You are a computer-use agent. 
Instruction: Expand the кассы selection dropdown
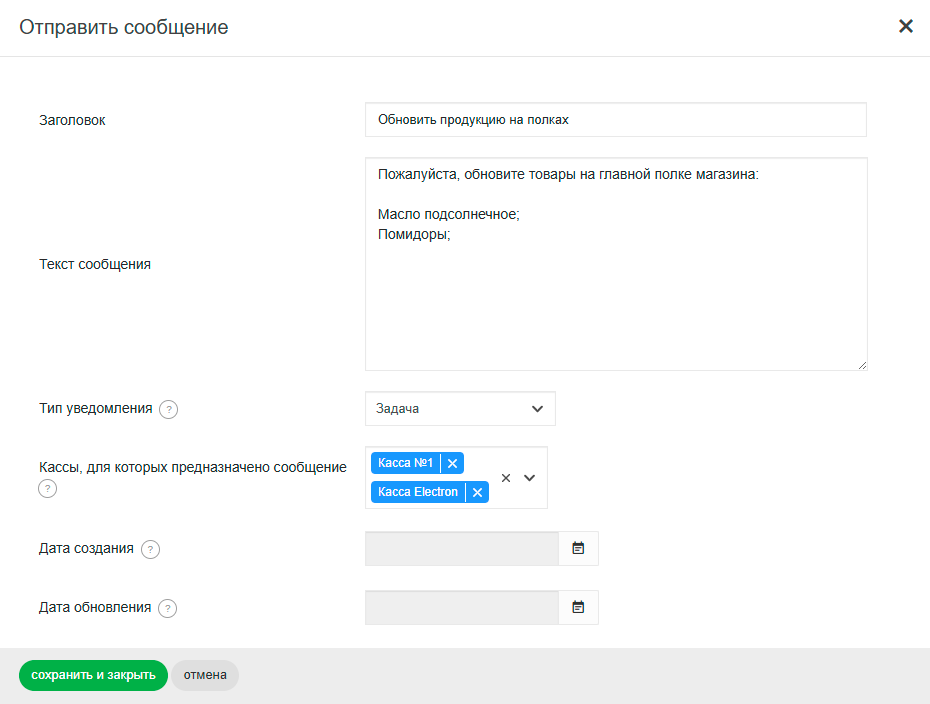[x=530, y=478]
